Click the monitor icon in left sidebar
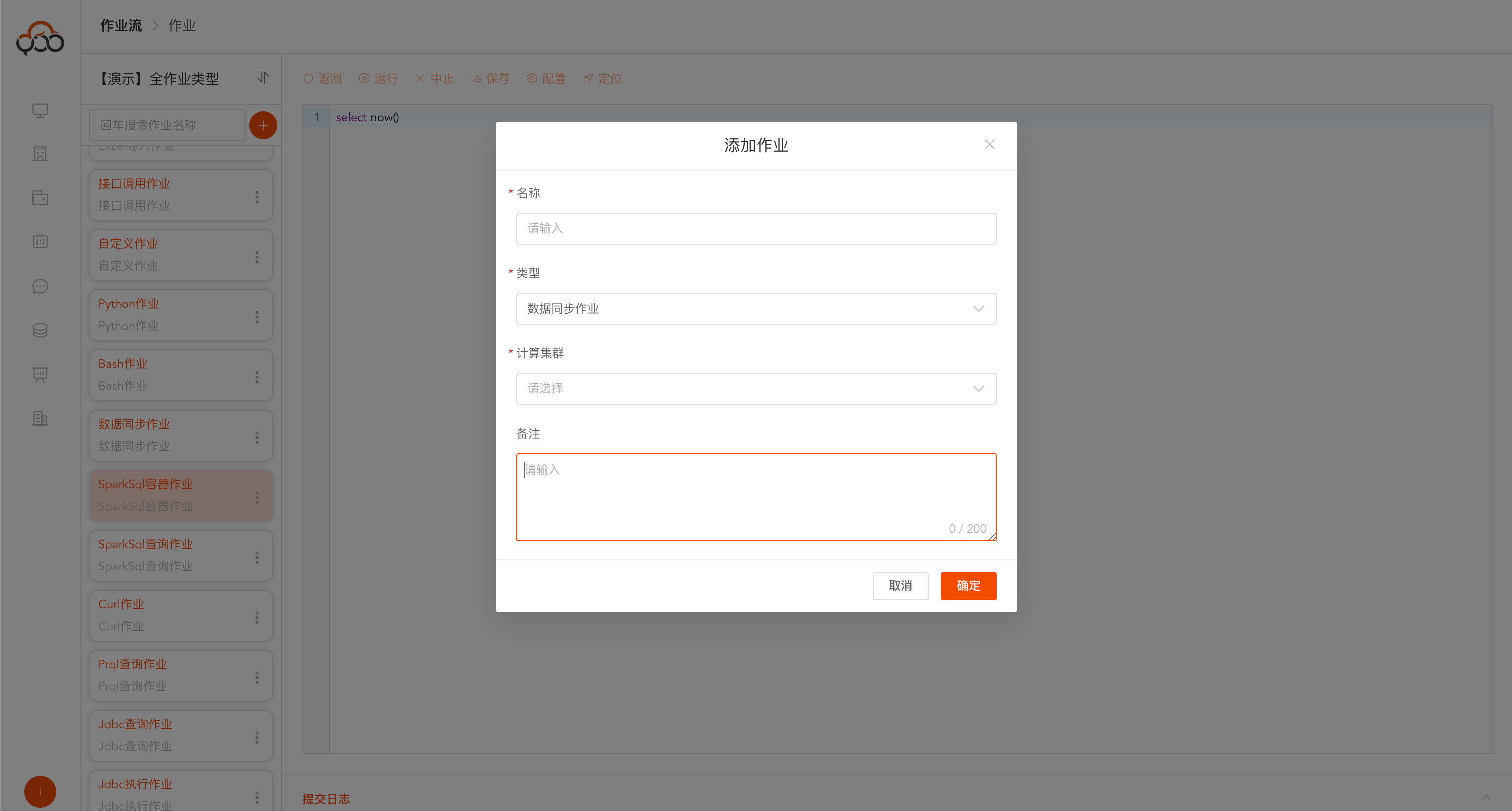 (x=40, y=111)
